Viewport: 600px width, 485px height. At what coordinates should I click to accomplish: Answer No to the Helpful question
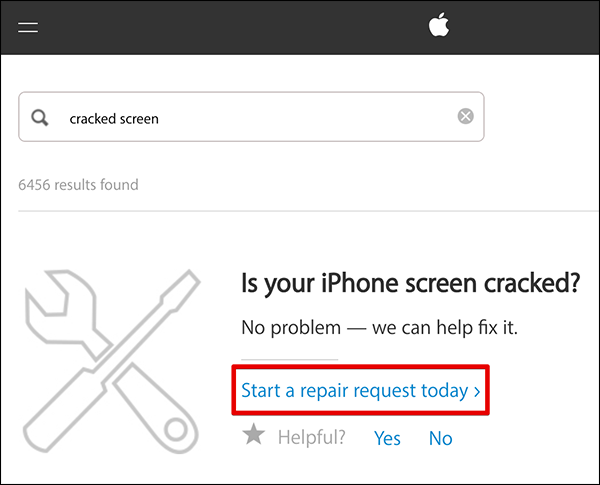click(440, 438)
